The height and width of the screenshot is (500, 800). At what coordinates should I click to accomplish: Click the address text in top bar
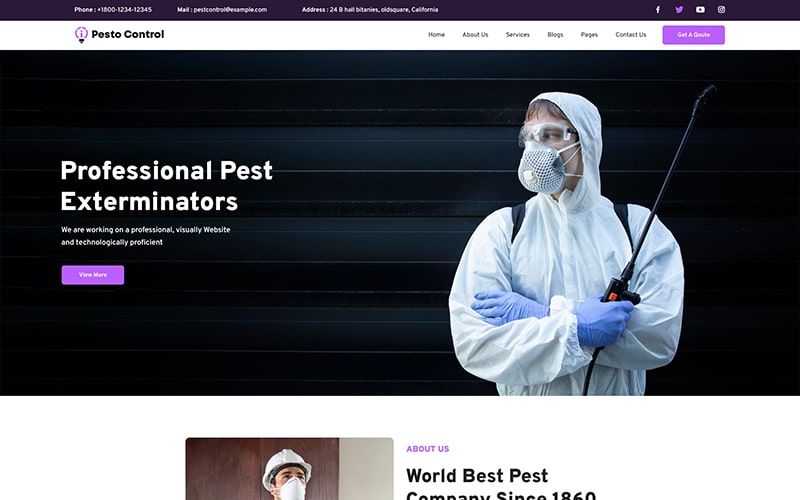370,10
